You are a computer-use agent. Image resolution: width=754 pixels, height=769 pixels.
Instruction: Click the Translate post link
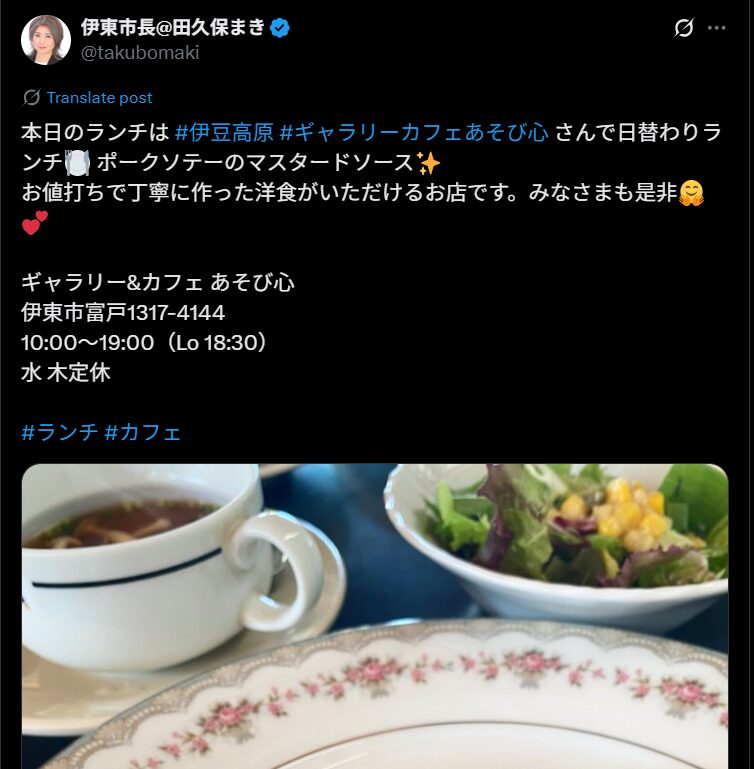coord(100,98)
